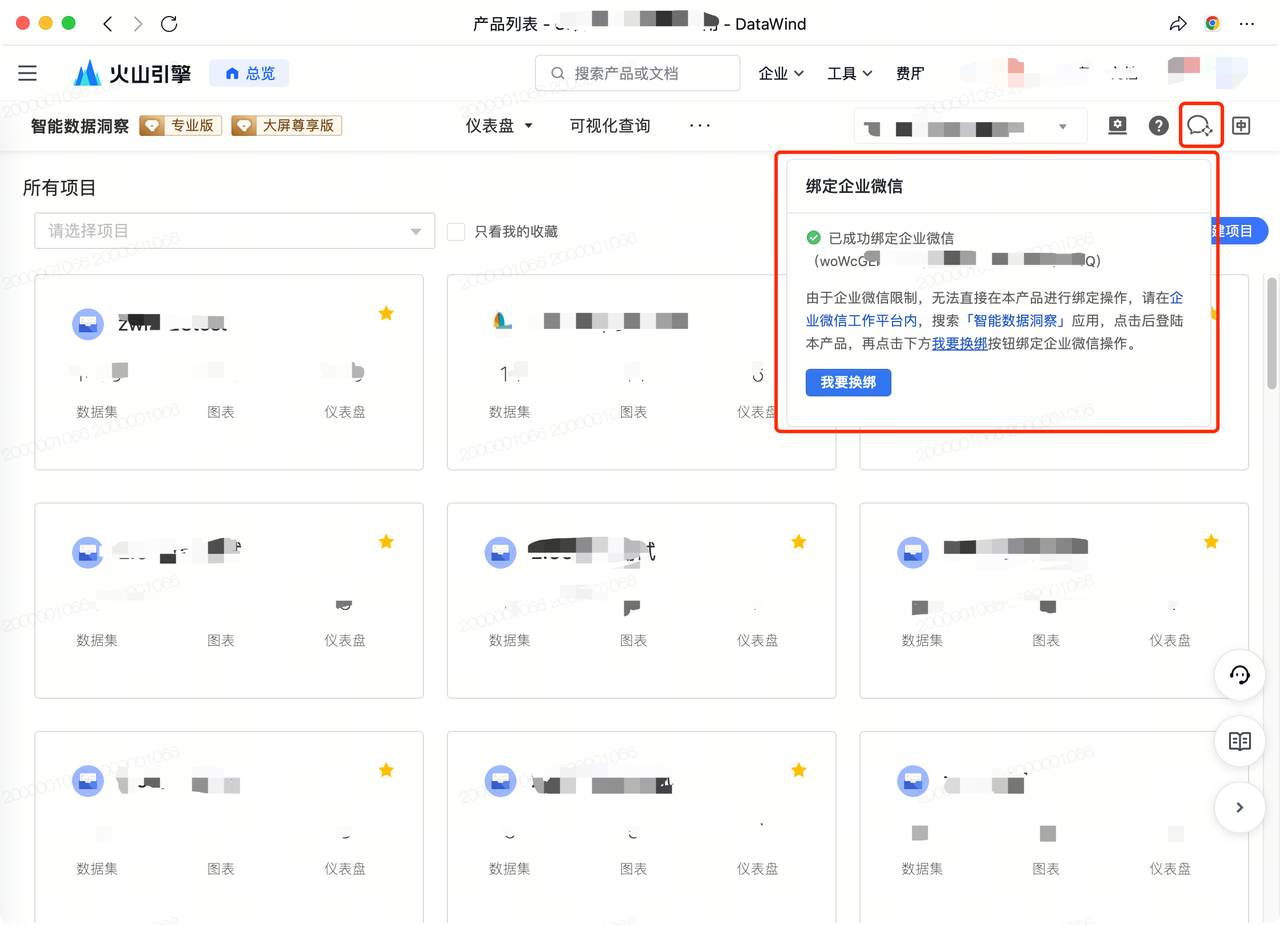
Task: Show more navigation items via the ellipsis
Action: pyautogui.click(x=700, y=126)
